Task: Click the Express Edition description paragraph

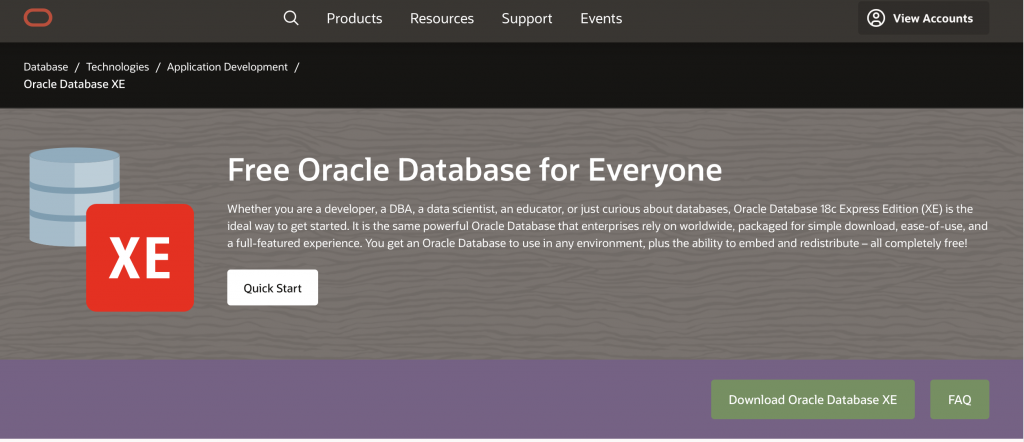Action: point(600,226)
